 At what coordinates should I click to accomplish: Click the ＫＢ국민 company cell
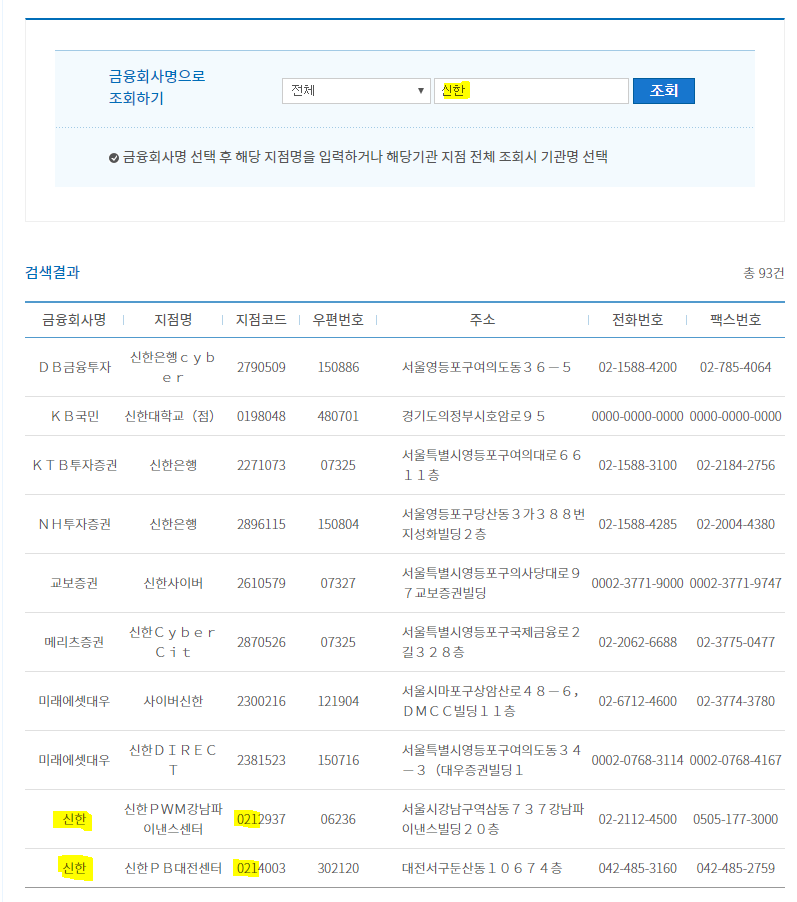coord(74,416)
